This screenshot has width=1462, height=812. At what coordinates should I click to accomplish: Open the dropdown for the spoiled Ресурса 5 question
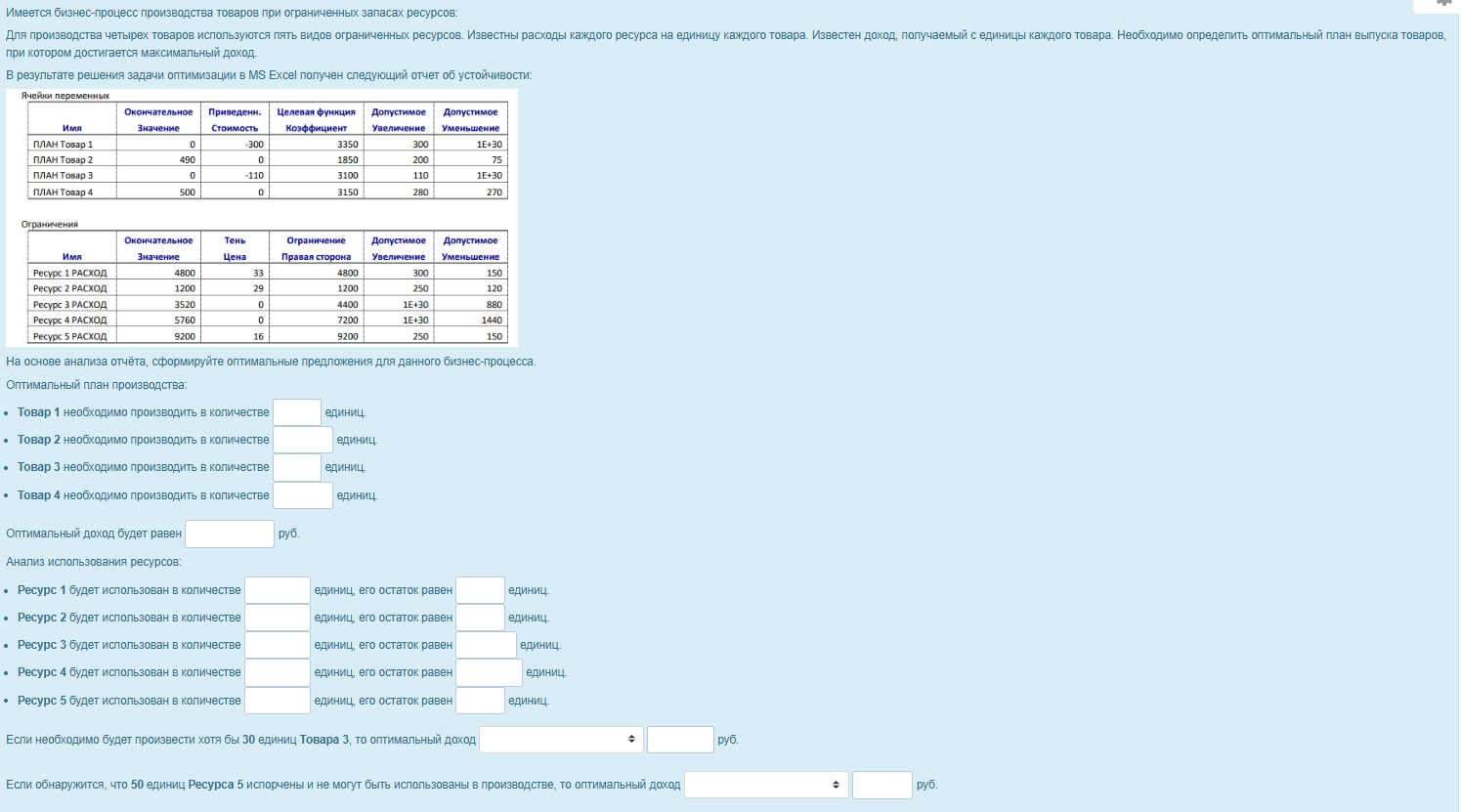tap(766, 785)
